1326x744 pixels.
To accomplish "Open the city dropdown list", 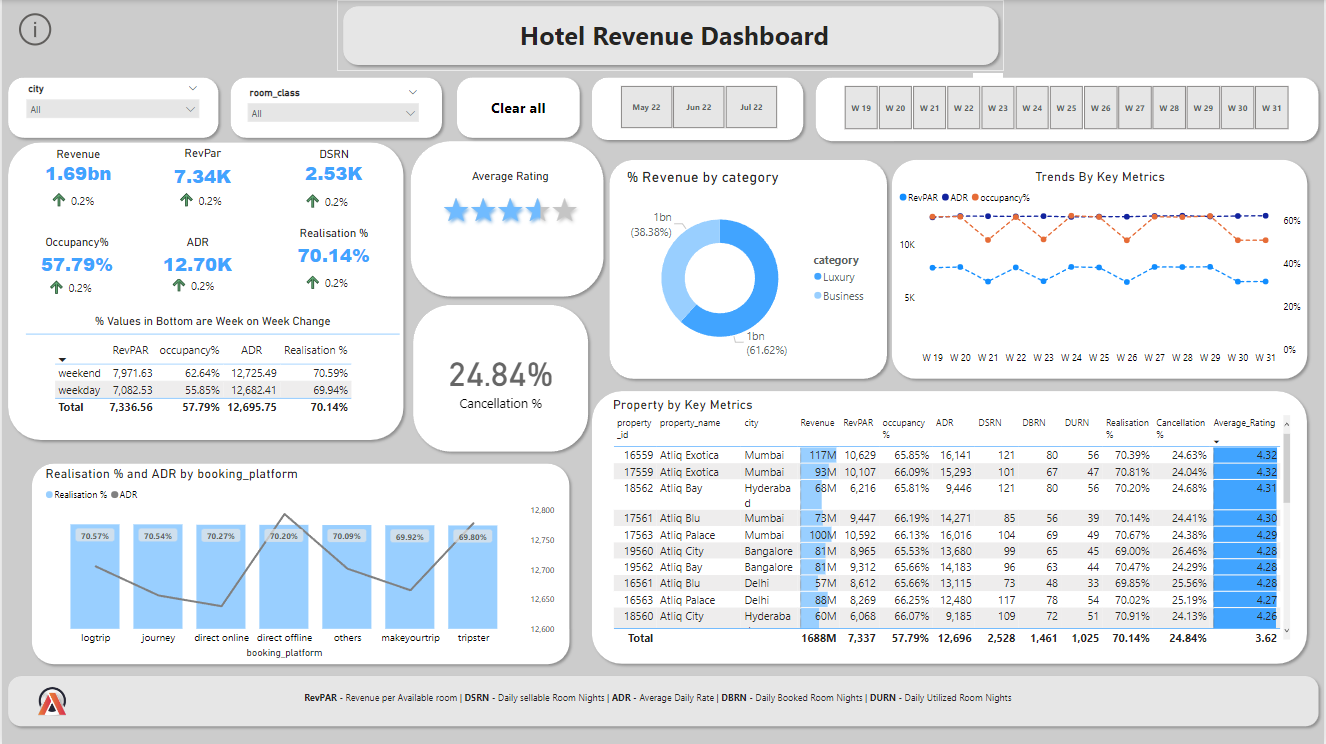I will click(x=113, y=109).
